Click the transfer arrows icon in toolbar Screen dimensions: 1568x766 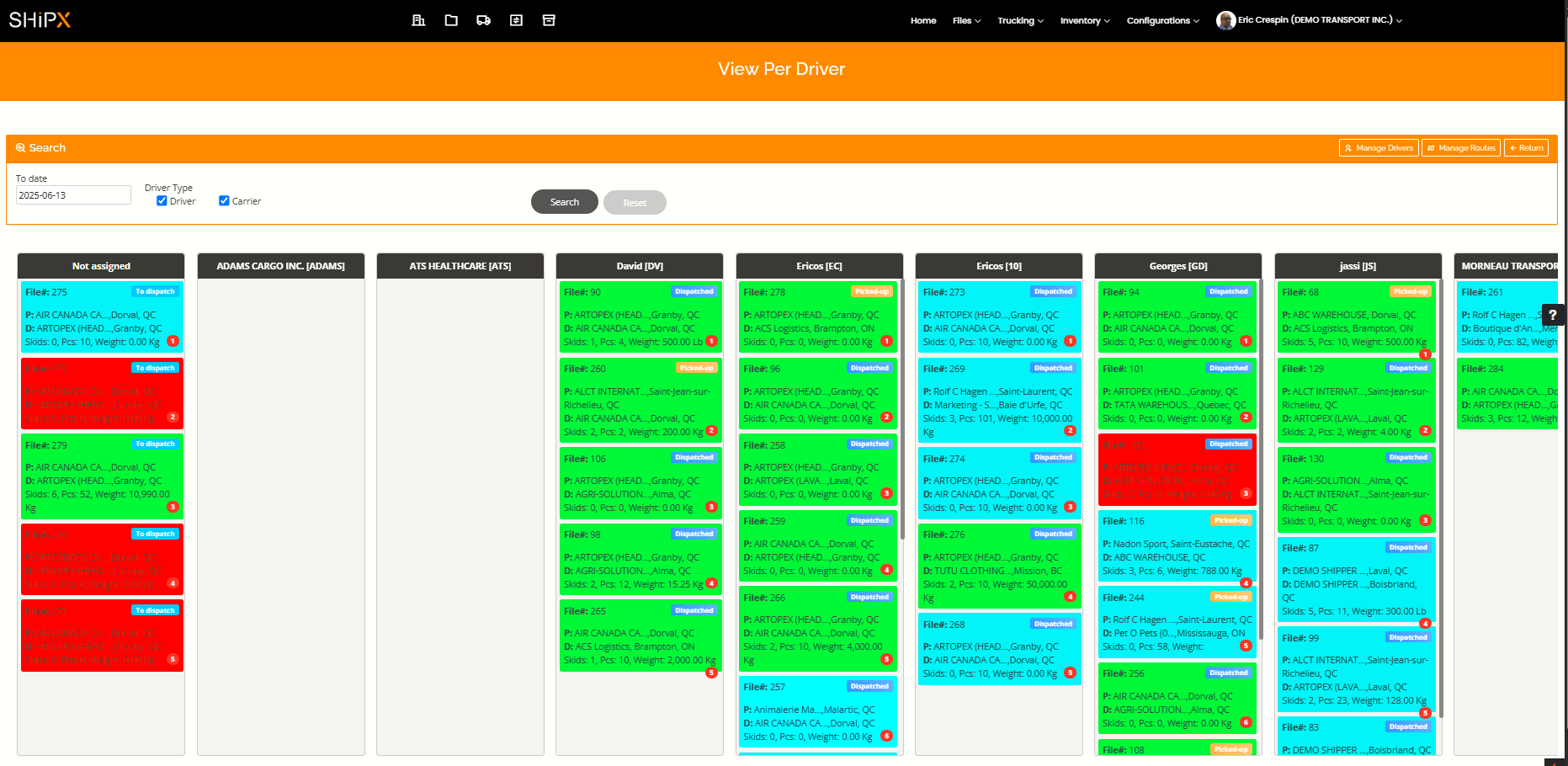click(x=516, y=20)
